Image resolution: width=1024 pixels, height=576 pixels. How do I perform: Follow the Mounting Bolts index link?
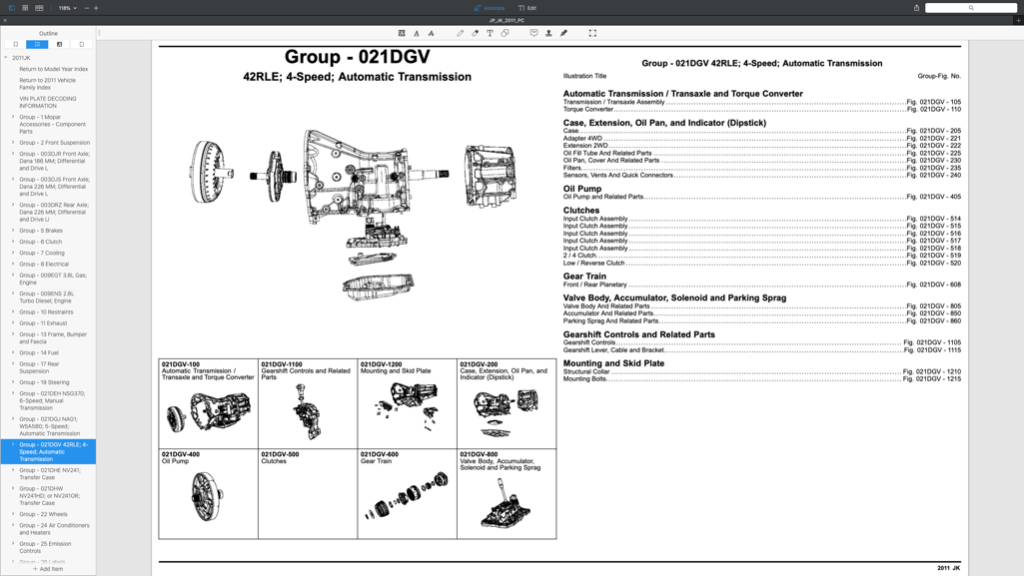[761, 379]
